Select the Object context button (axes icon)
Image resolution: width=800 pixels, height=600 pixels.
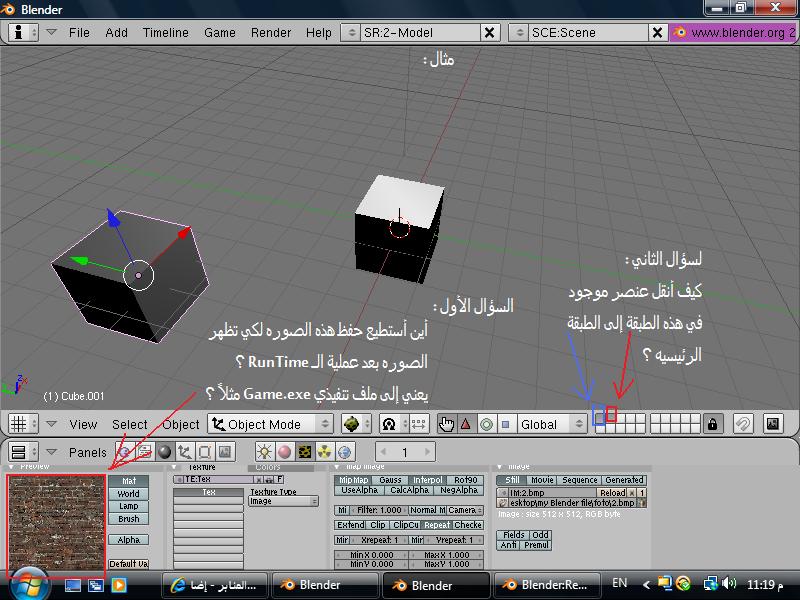point(184,452)
